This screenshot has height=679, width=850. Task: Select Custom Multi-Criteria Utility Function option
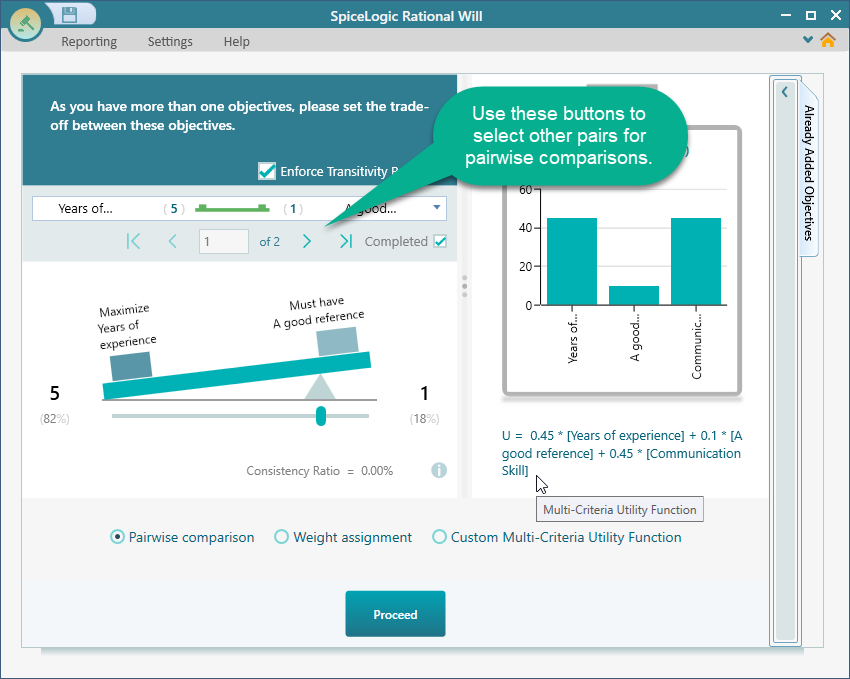(439, 537)
